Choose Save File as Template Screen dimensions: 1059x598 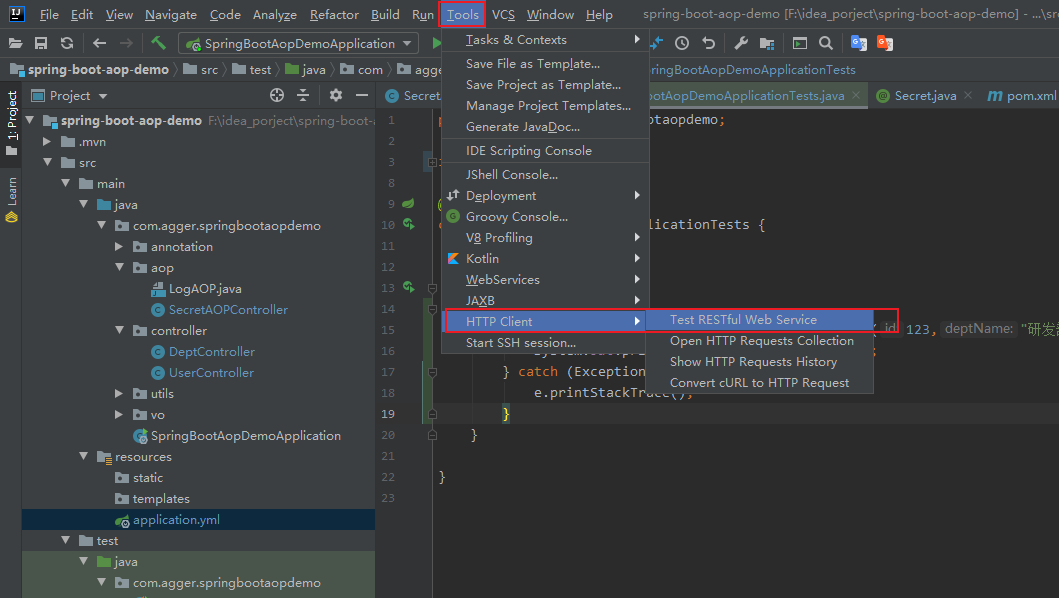545,64
